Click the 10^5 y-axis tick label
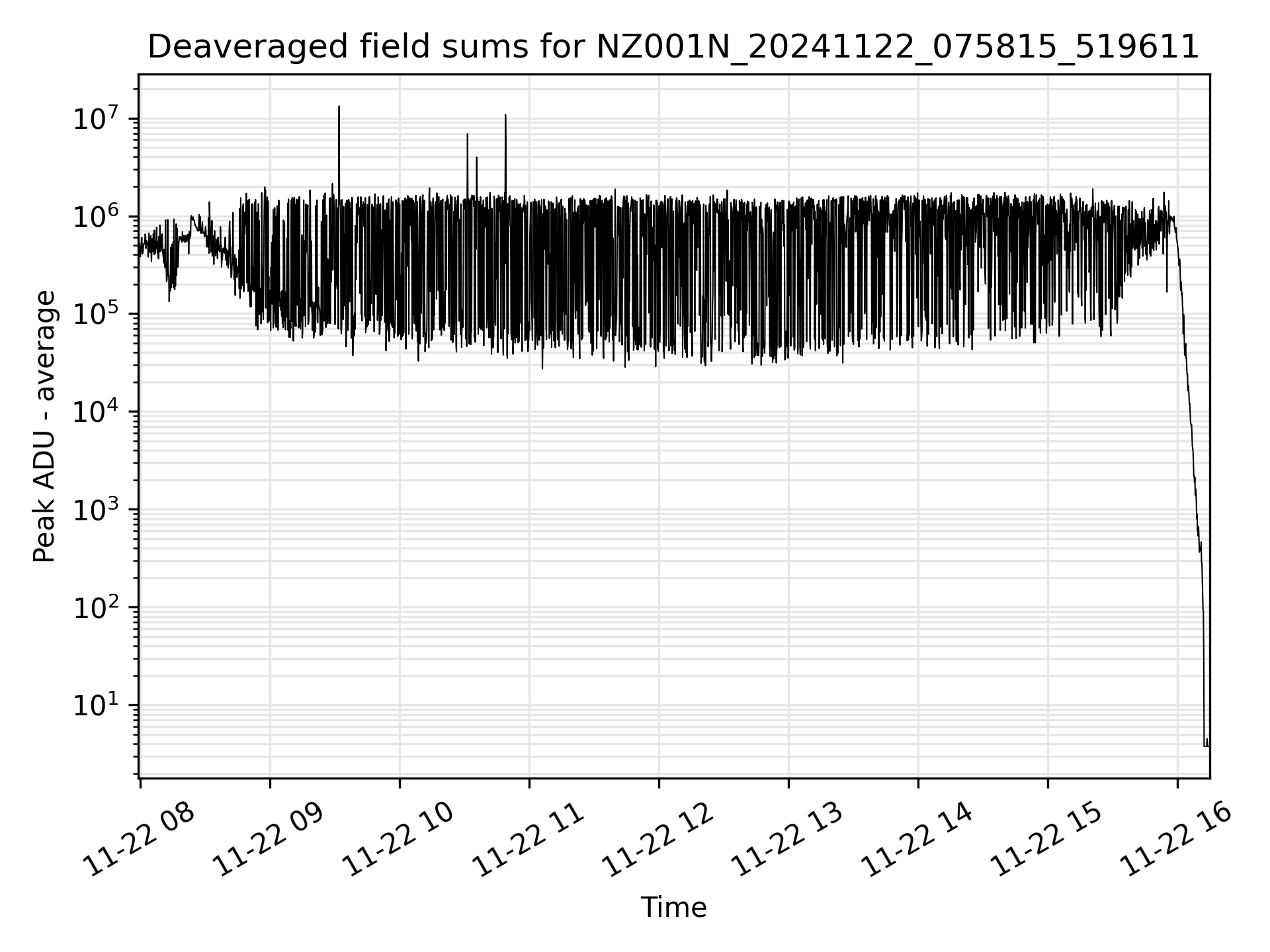This screenshot has width=1270, height=952. pyautogui.click(x=97, y=314)
